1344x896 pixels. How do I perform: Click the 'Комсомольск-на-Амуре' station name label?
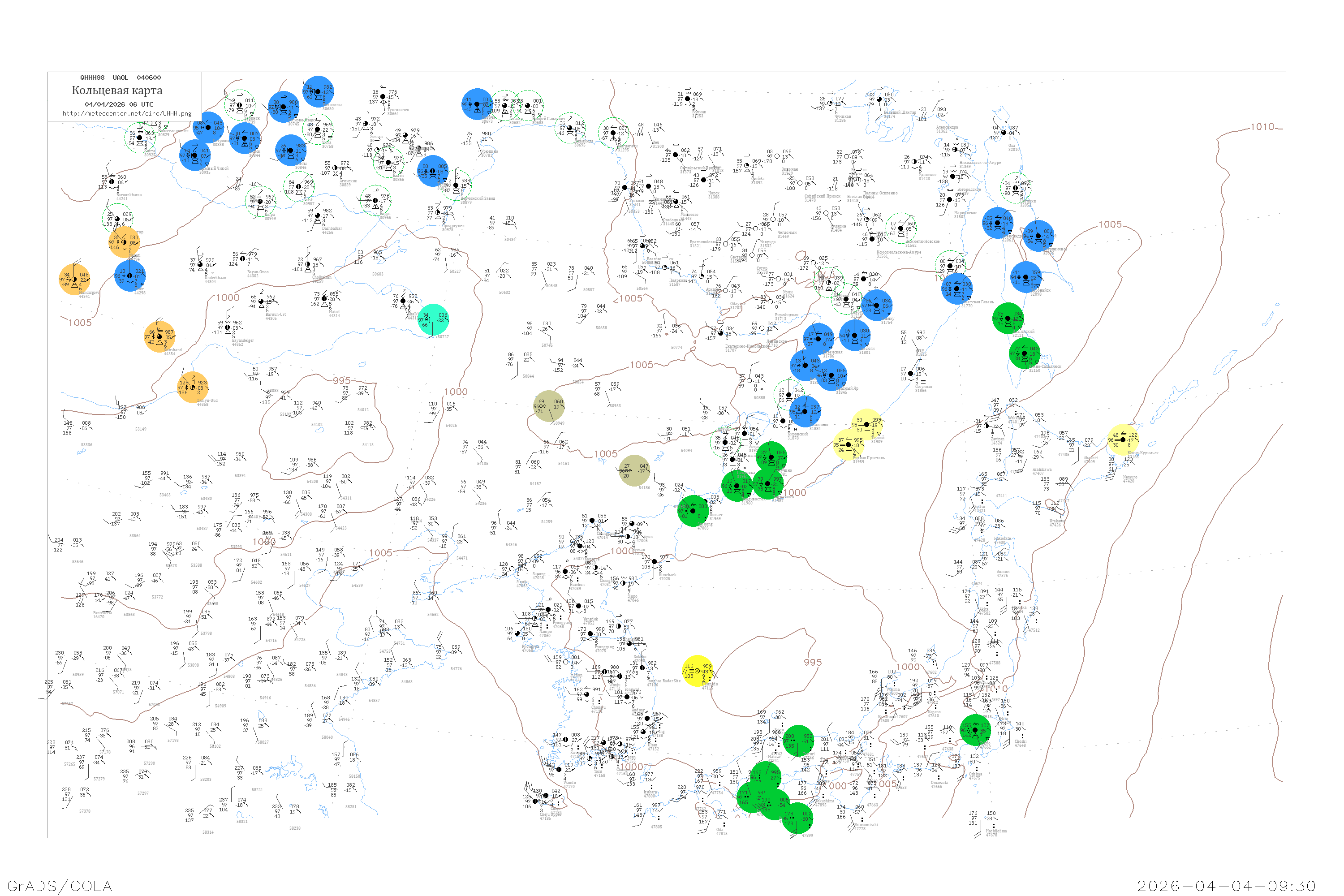pos(899,252)
